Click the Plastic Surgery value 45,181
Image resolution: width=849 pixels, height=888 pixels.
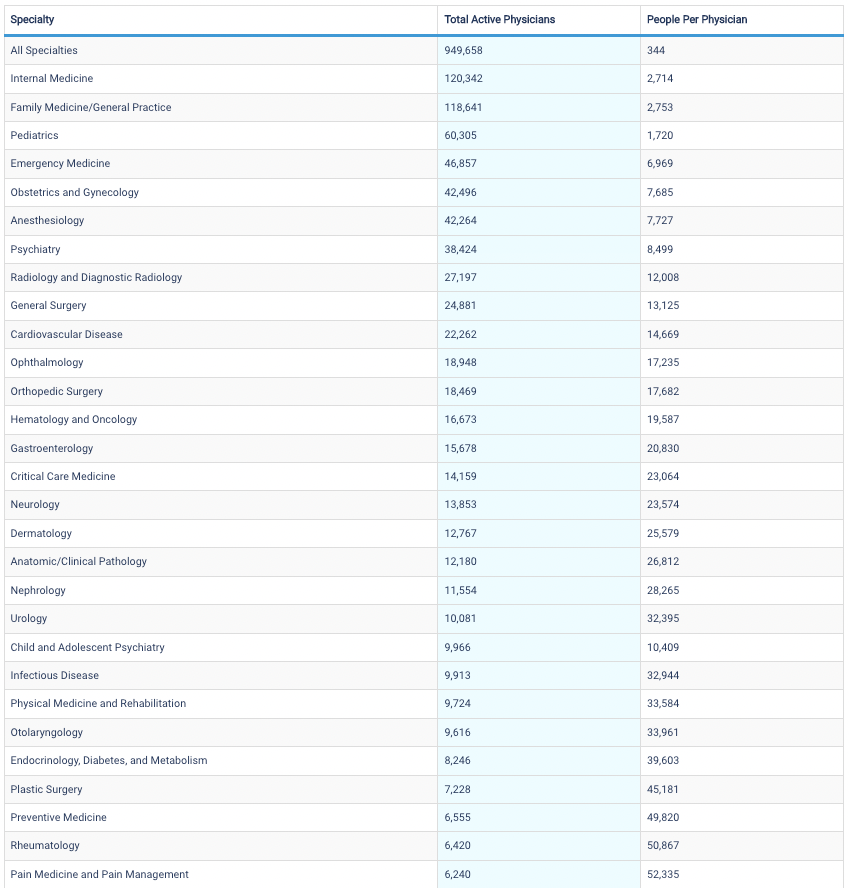click(663, 789)
